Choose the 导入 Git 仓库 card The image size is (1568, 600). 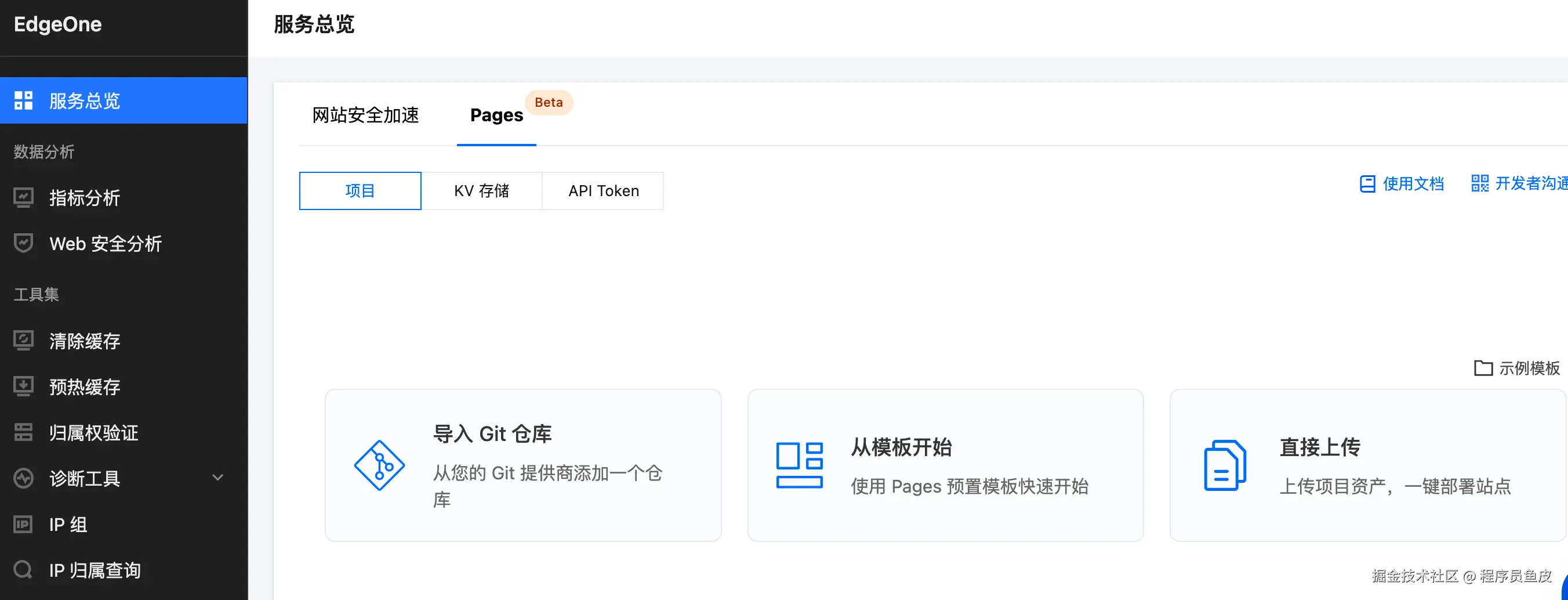(524, 465)
